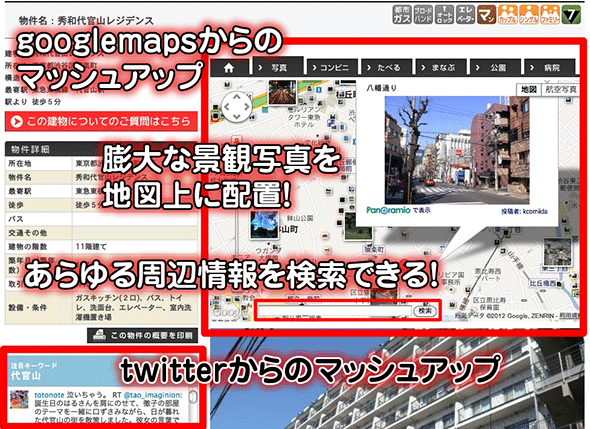Click the 検索 search button
The width and height of the screenshot is (590, 429).
click(425, 311)
